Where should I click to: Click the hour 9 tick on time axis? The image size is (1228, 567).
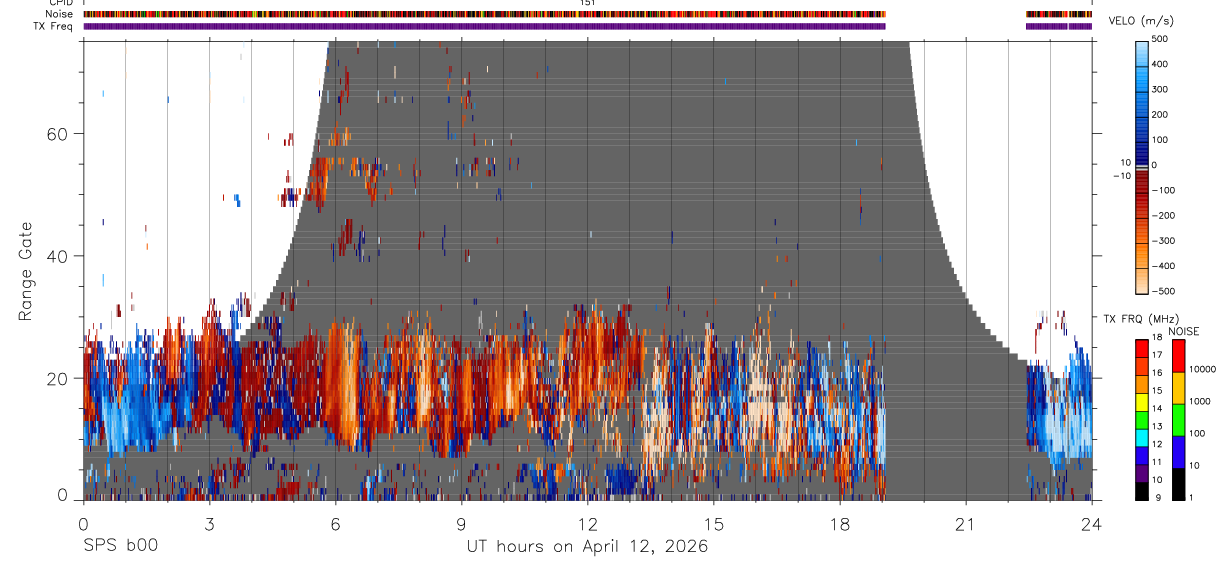pyautogui.click(x=461, y=523)
